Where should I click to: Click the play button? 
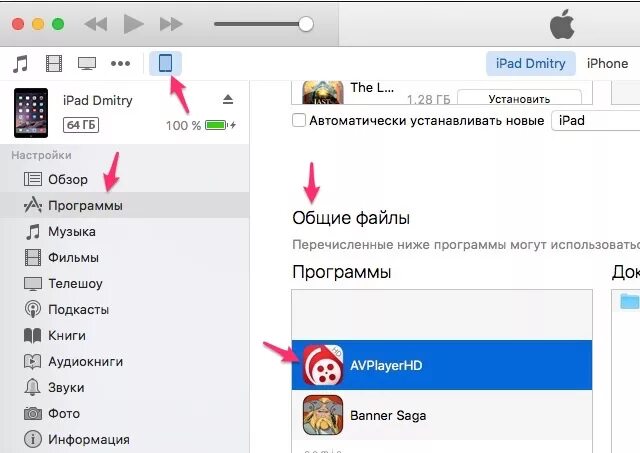(133, 24)
